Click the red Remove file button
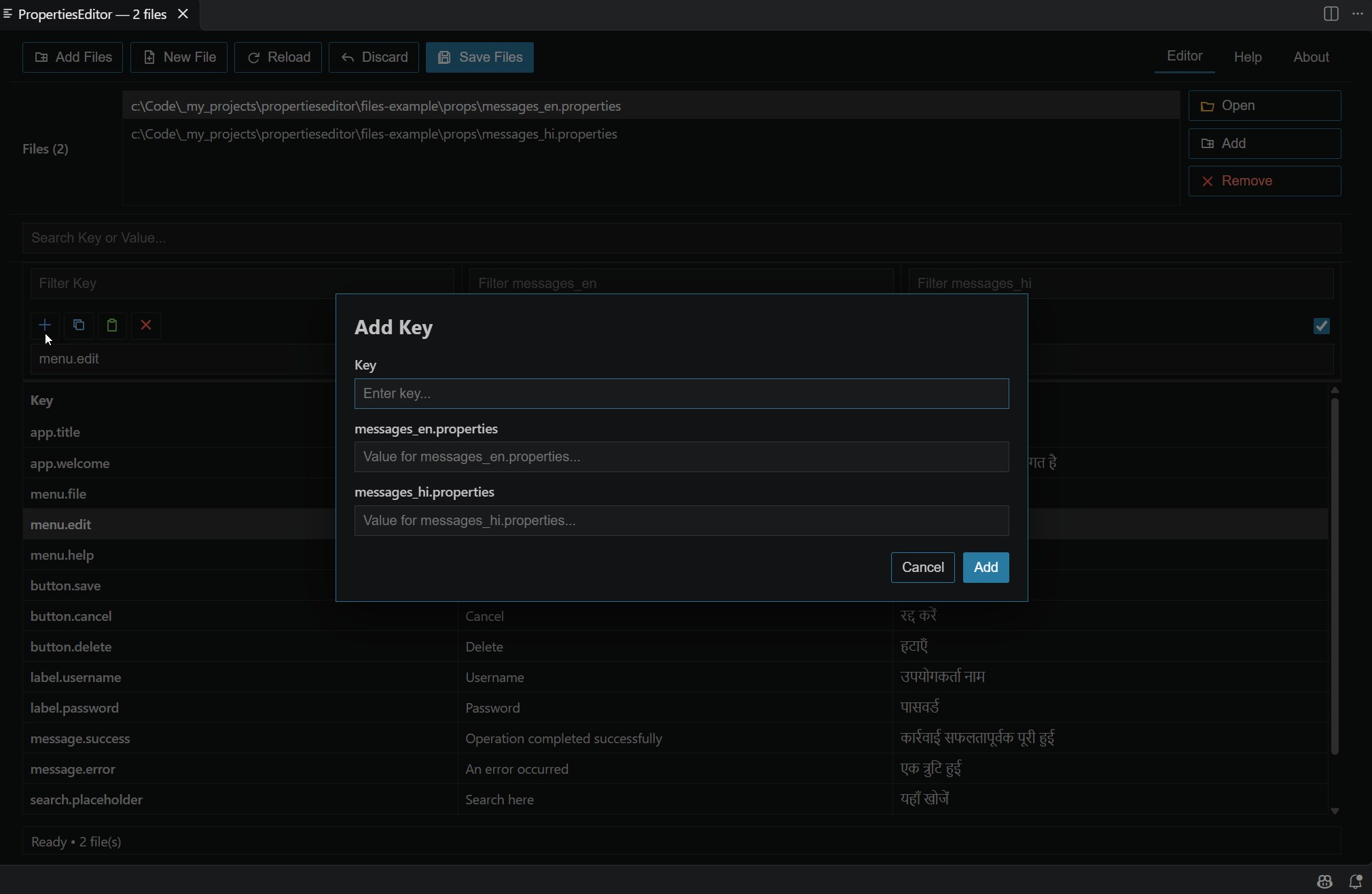Viewport: 1372px width, 894px height. coord(1265,181)
